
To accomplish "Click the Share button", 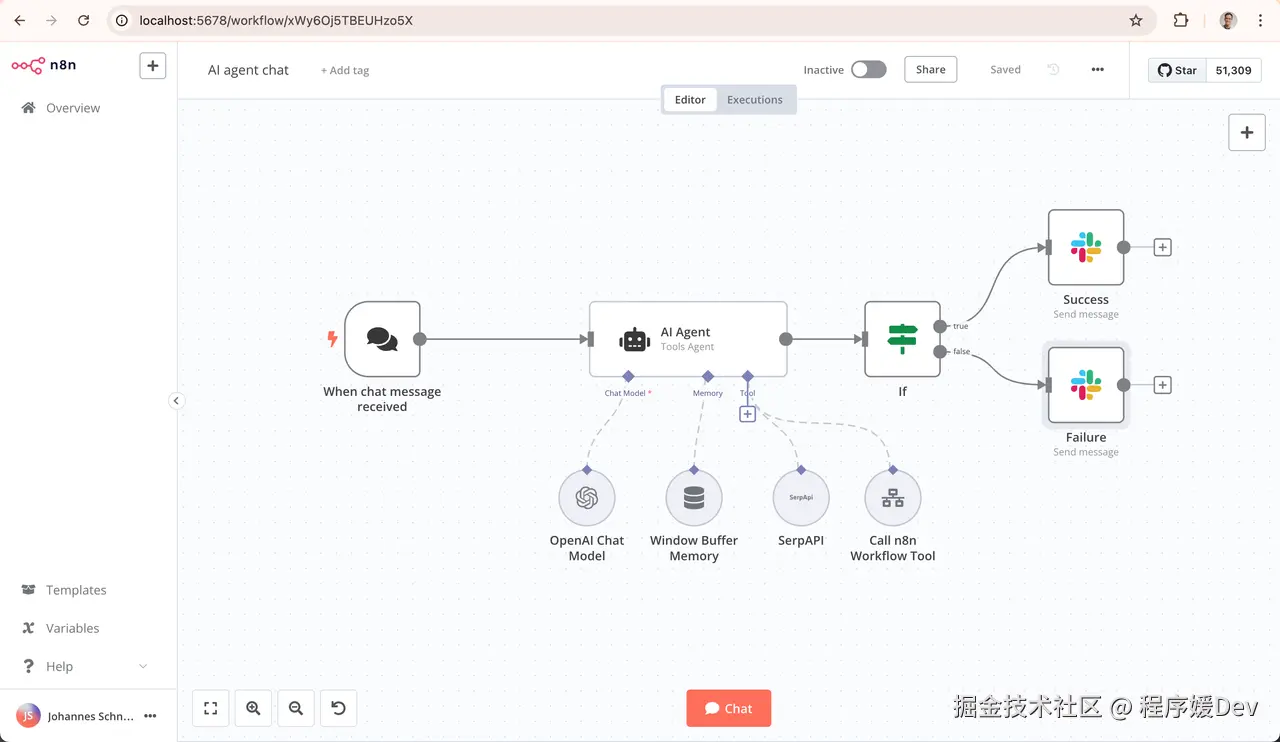I will (930, 69).
